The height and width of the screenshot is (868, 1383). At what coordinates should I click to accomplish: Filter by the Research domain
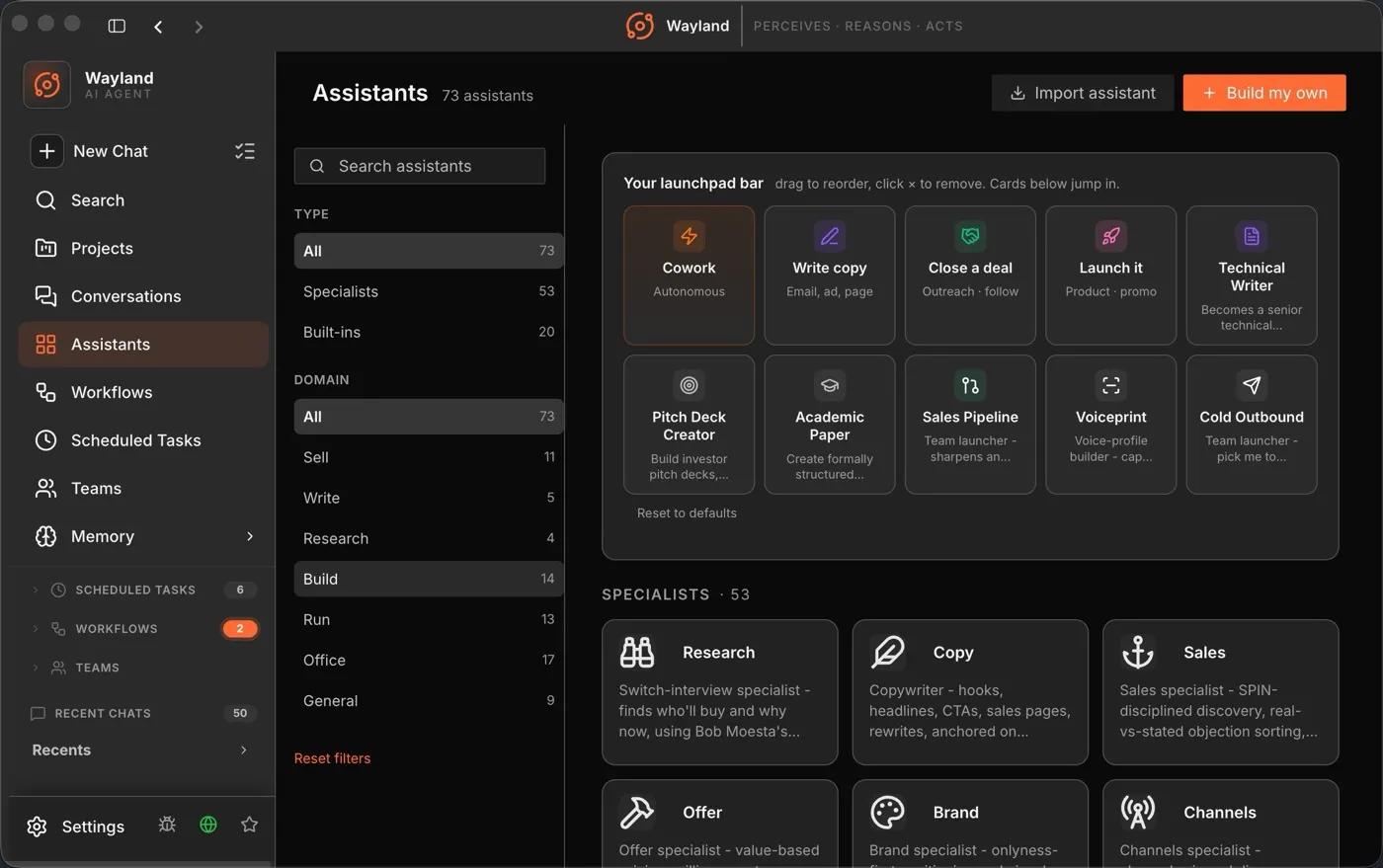(x=429, y=538)
